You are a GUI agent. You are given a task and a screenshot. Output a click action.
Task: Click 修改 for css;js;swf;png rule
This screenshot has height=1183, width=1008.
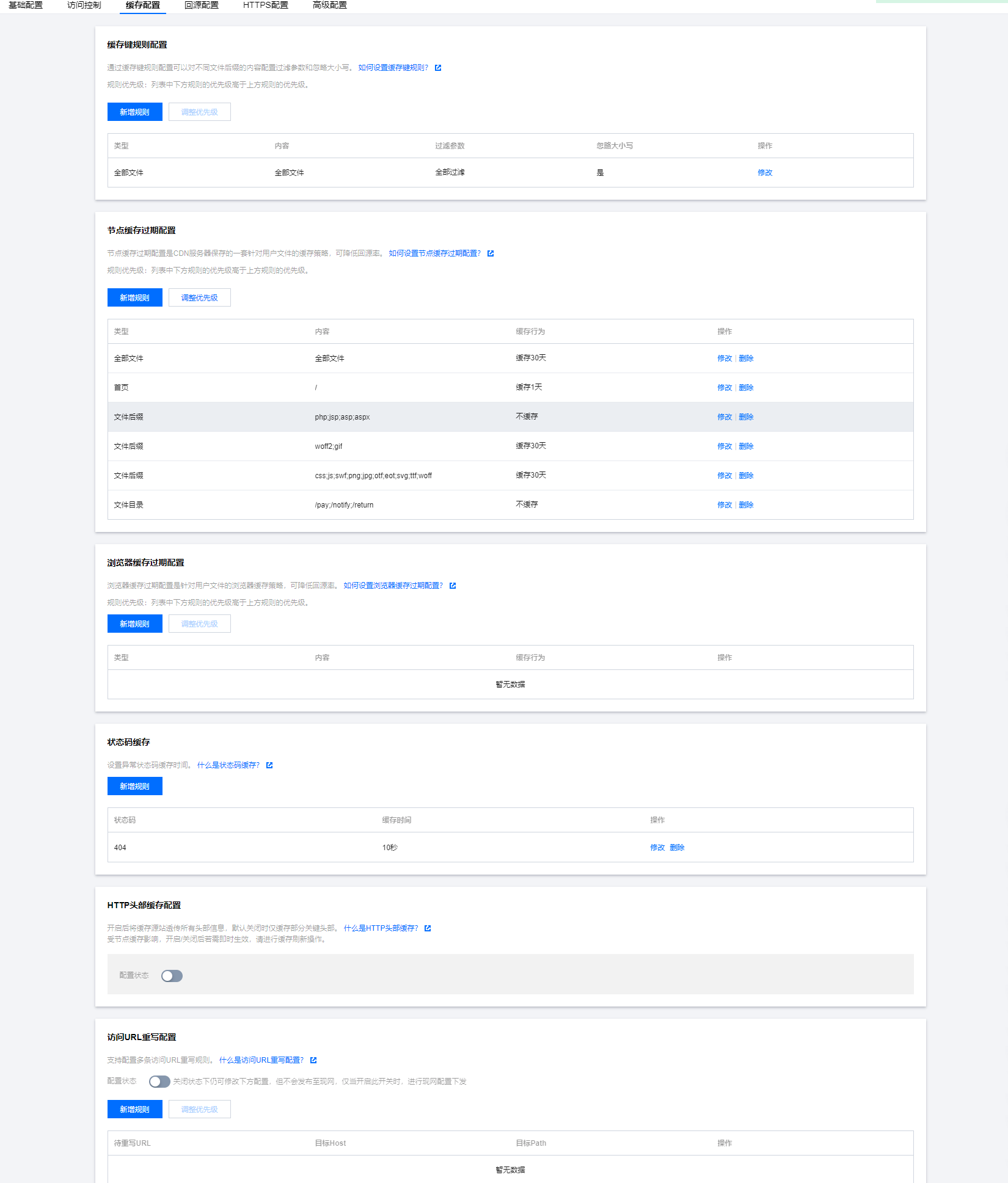(725, 476)
